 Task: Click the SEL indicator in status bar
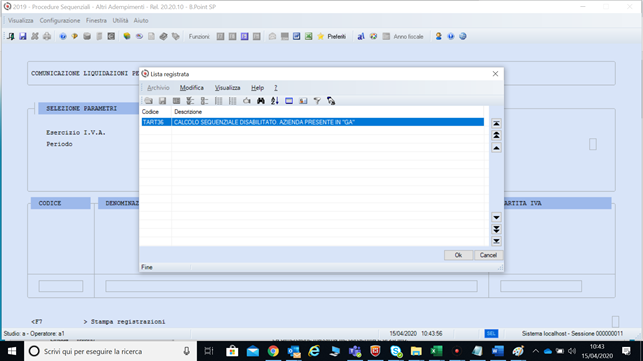point(491,334)
